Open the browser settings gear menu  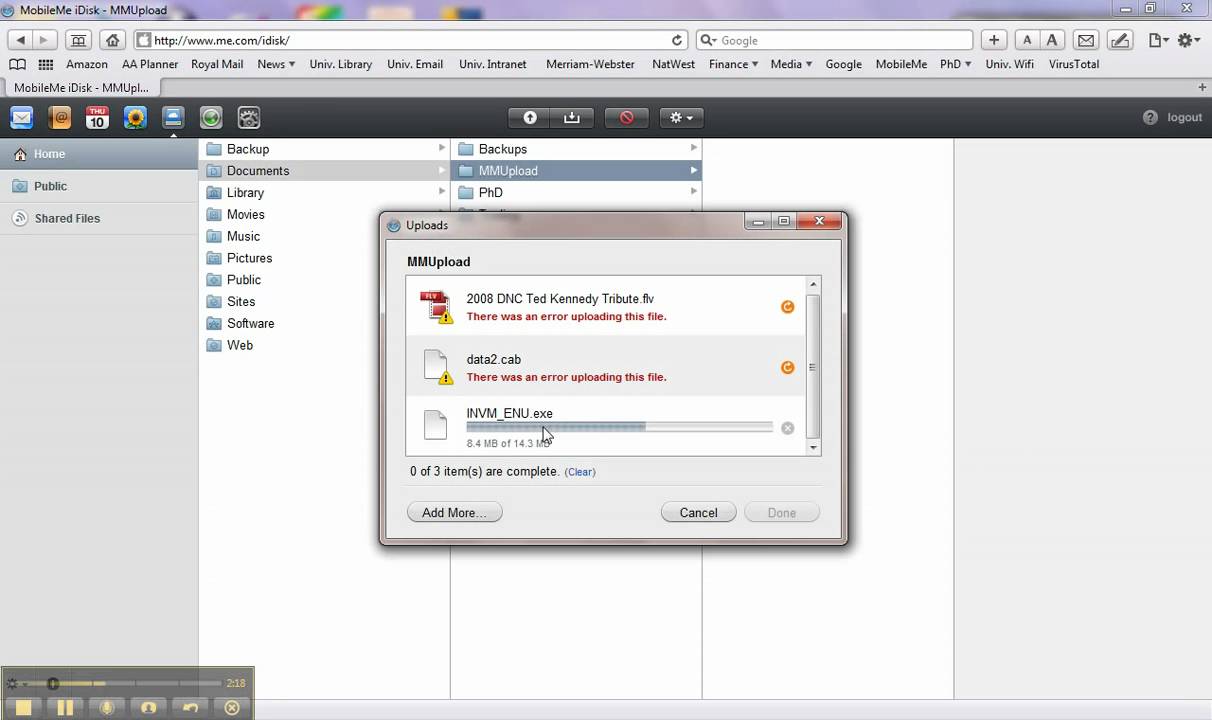click(1189, 40)
